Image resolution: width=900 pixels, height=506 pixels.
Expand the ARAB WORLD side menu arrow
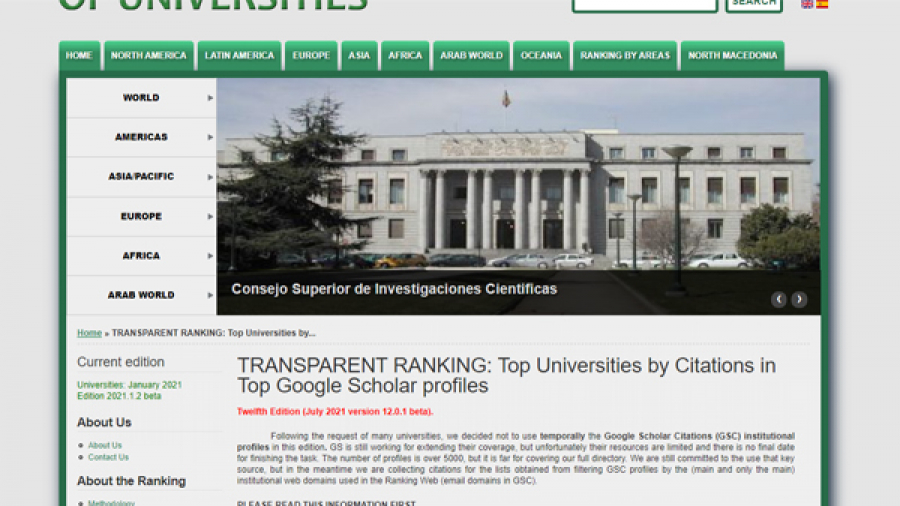click(x=210, y=295)
